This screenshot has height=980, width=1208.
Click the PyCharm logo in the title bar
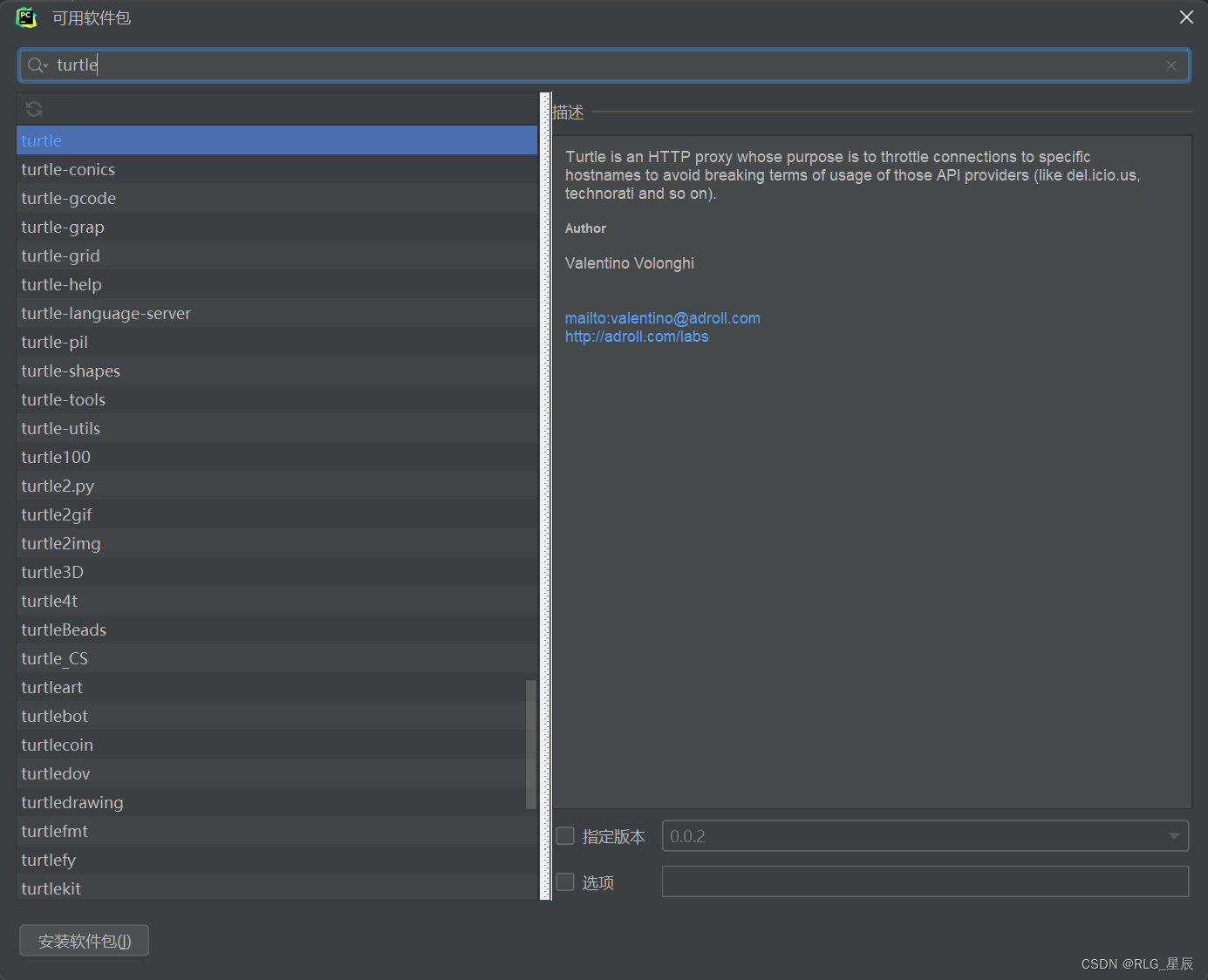pos(25,17)
